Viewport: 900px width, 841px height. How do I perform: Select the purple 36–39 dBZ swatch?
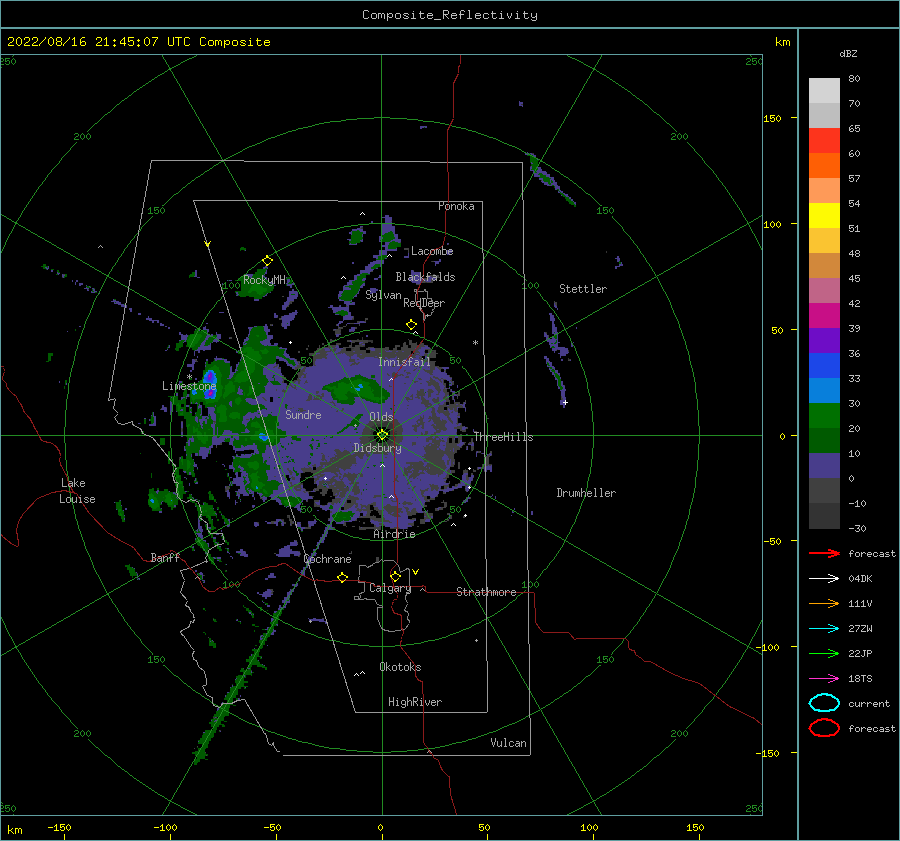click(824, 341)
